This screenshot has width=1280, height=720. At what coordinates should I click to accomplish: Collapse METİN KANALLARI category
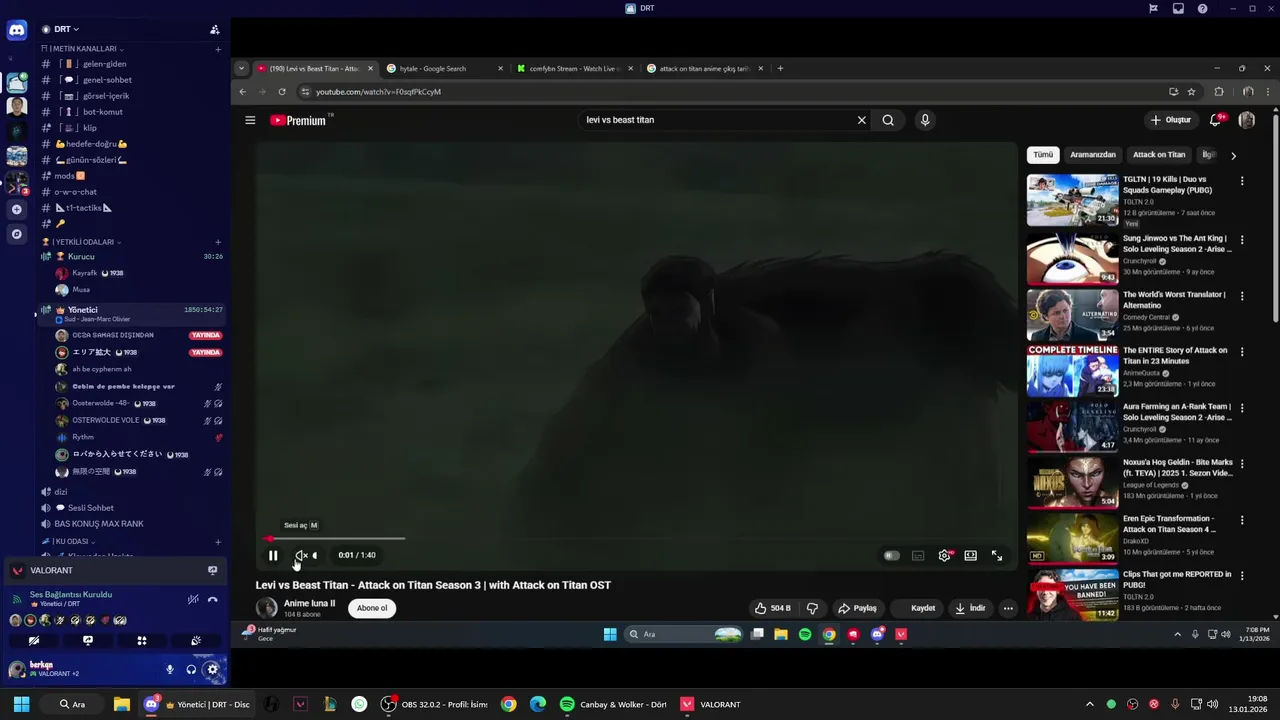click(x=87, y=48)
